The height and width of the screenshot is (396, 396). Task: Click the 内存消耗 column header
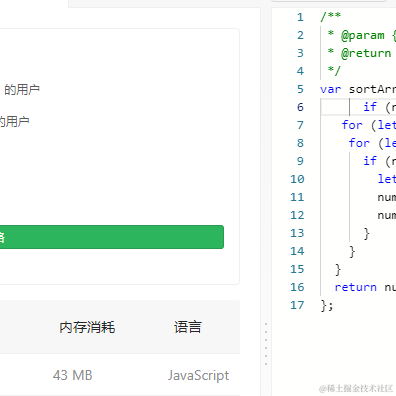click(x=87, y=327)
